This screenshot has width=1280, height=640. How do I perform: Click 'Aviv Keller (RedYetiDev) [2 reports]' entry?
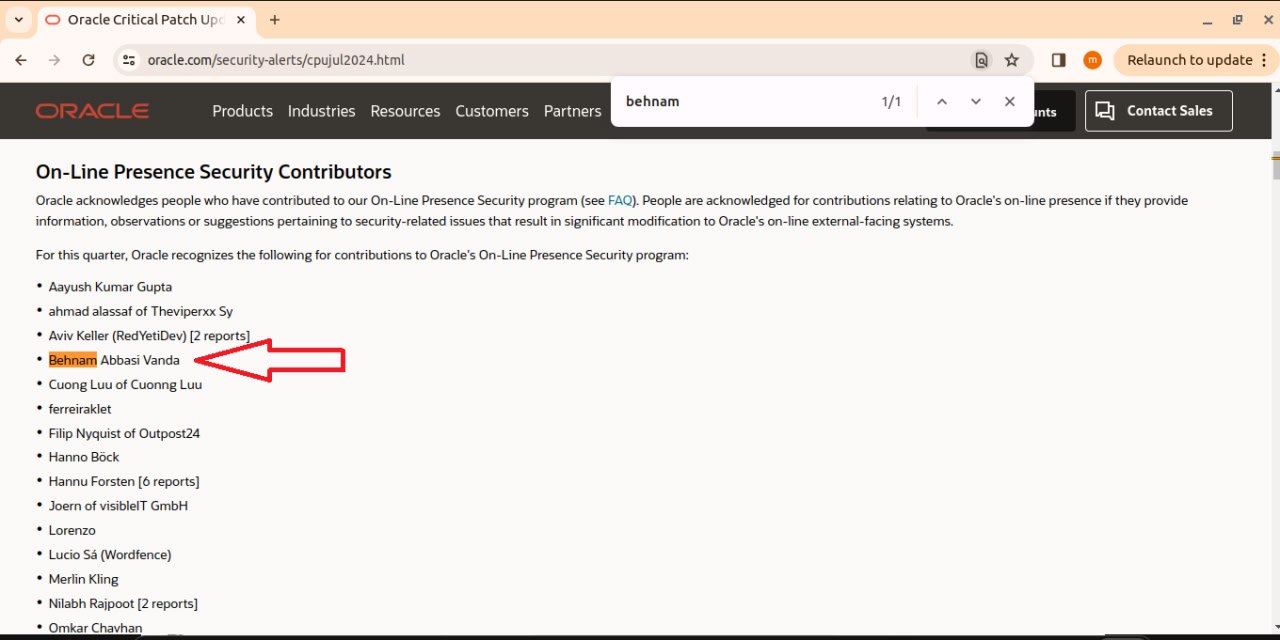coord(149,336)
